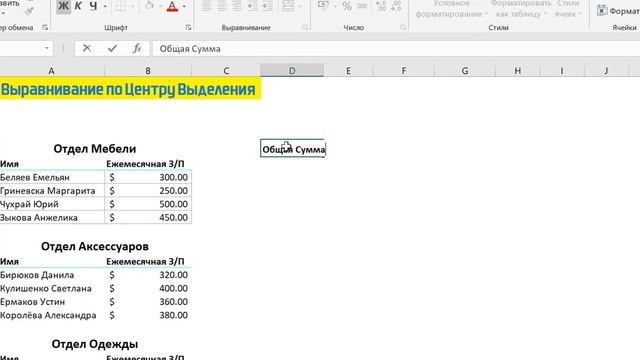The width and height of the screenshot is (640, 360).
Task: Select column G header
Action: (x=465, y=71)
